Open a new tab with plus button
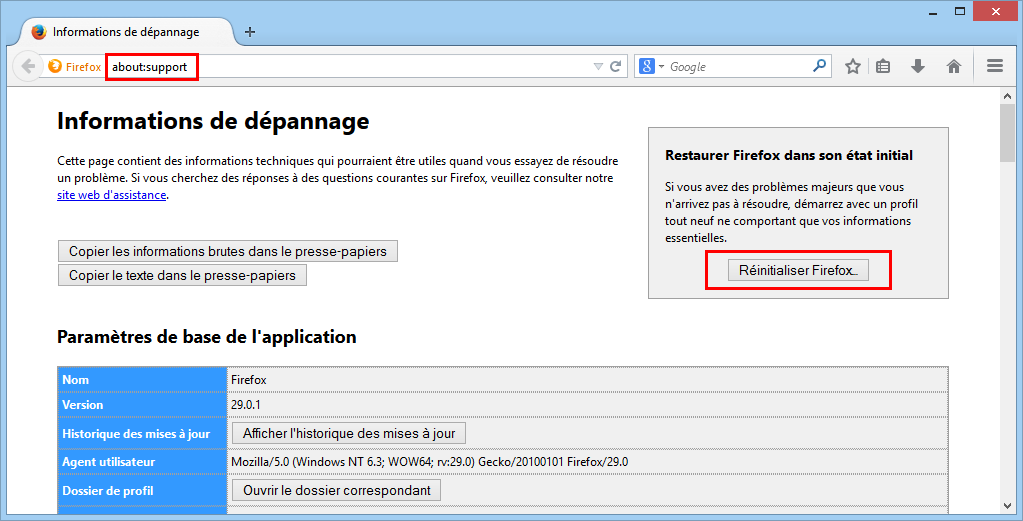 (x=250, y=32)
